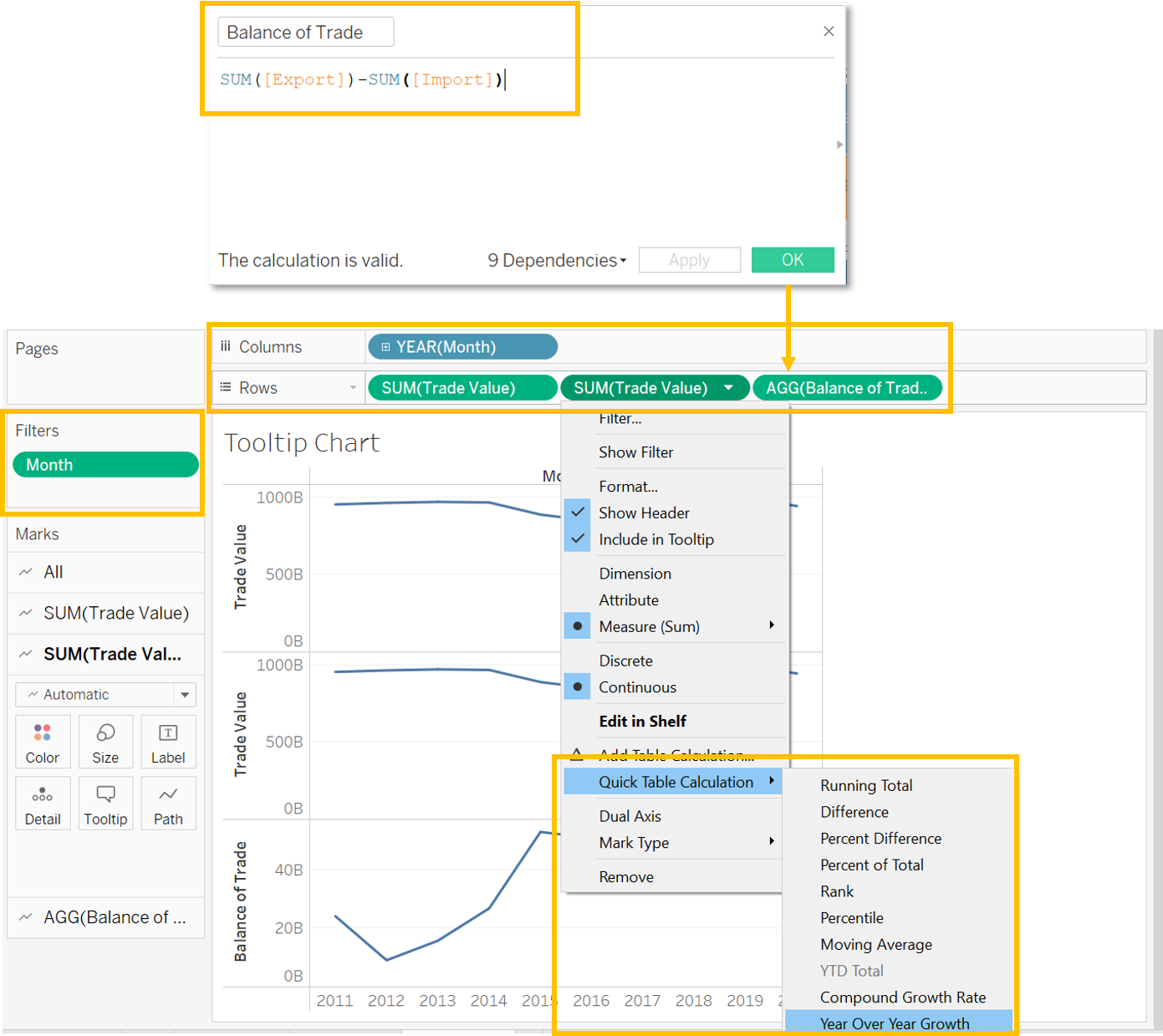Choose Year Over Year Growth
Screen dimensions: 1163x1036
(x=894, y=1023)
